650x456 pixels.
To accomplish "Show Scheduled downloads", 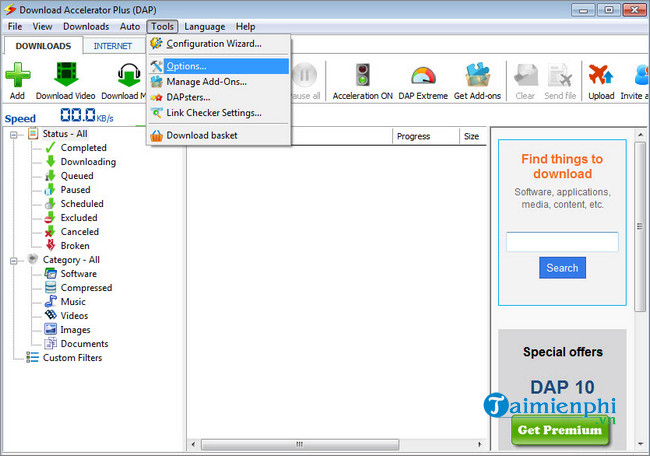I will tap(82, 204).
